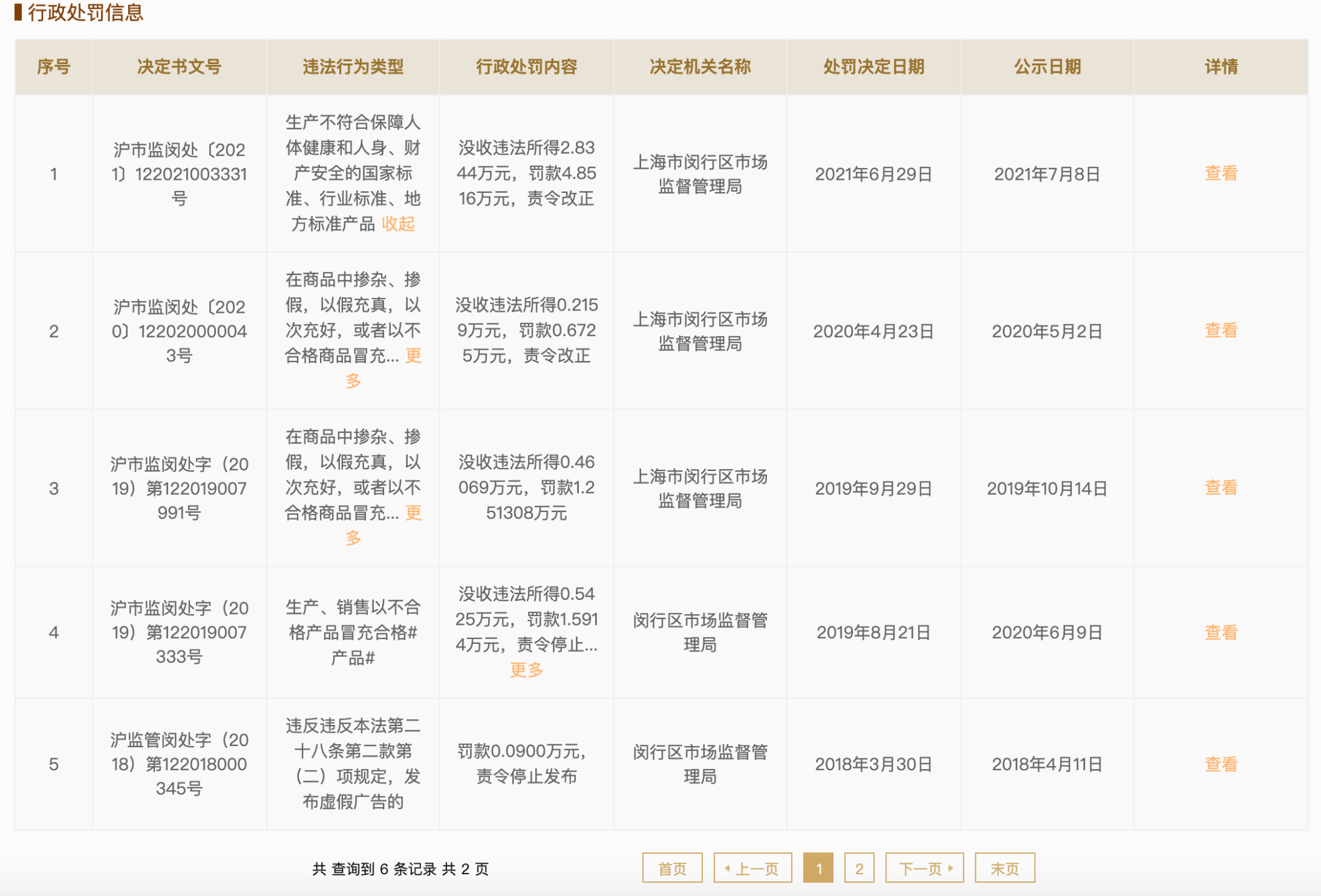Expand 更多 in row 3 violation type

pyautogui.click(x=413, y=513)
